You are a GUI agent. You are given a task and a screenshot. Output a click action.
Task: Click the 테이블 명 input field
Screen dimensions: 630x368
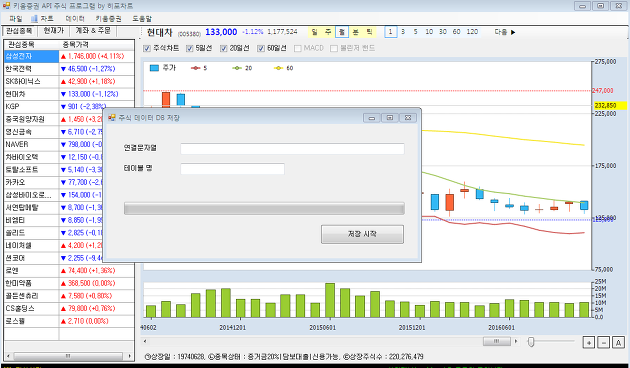point(232,169)
